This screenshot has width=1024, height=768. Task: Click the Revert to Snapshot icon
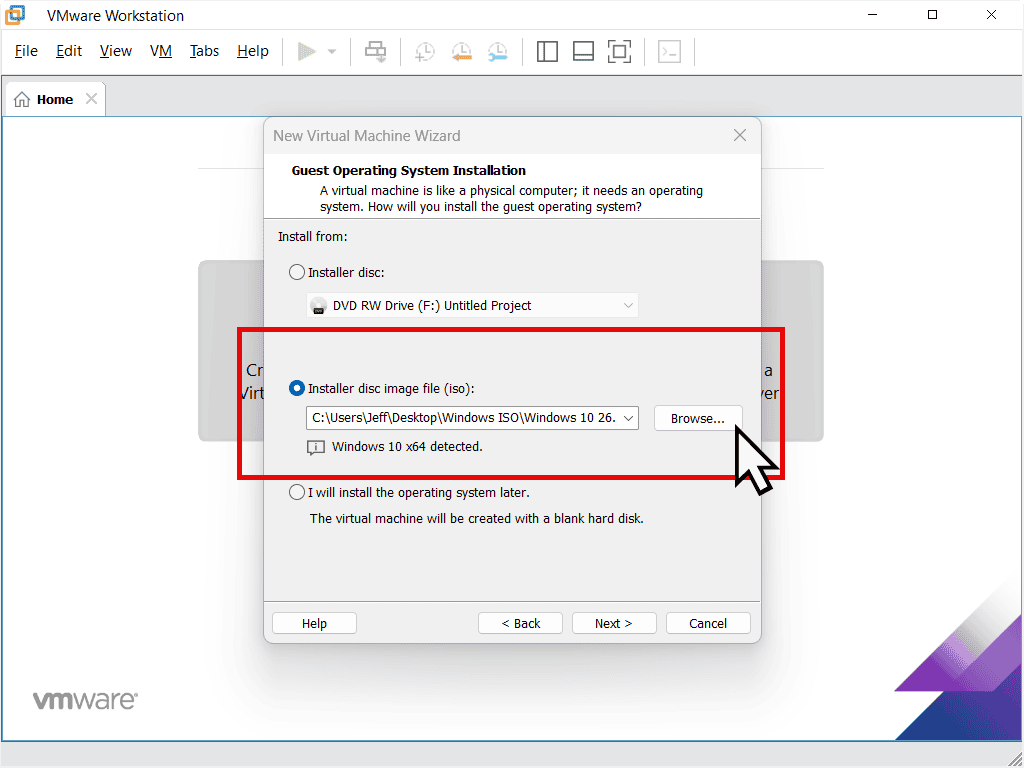coord(461,51)
